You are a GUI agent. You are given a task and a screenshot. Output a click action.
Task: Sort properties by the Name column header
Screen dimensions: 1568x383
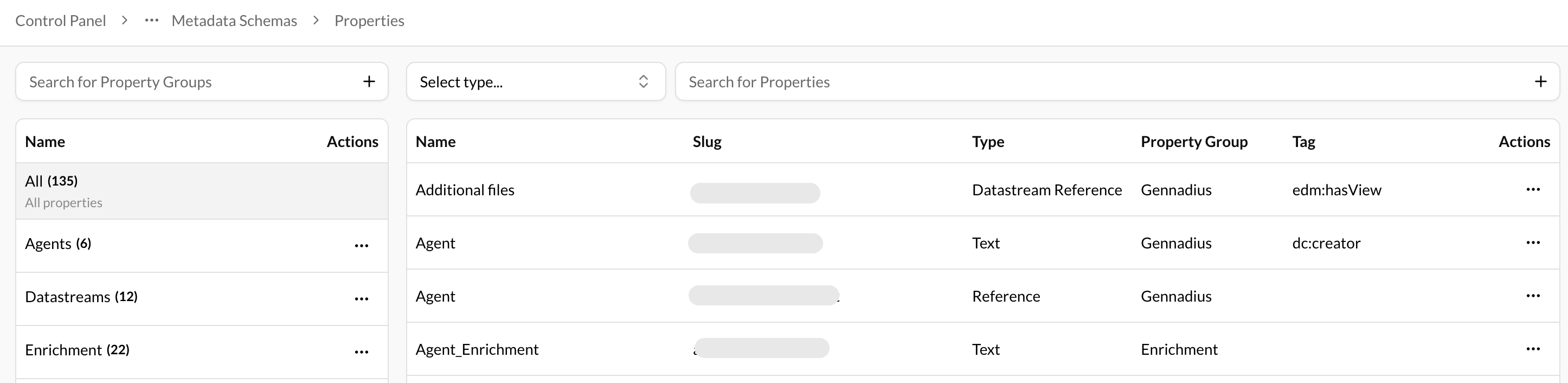436,141
